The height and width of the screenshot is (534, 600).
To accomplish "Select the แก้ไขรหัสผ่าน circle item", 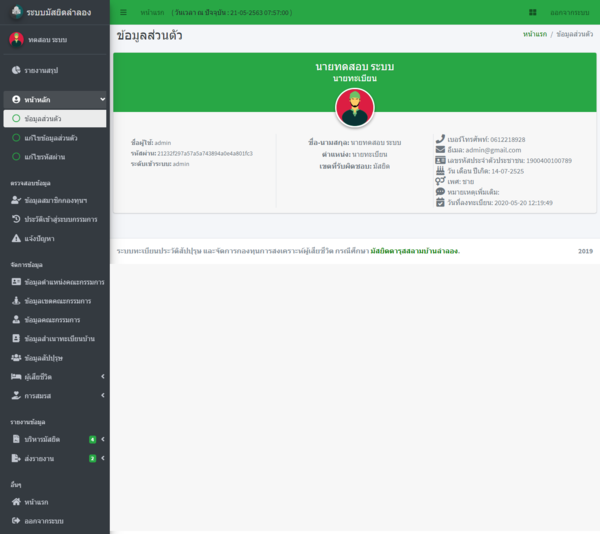I will pyautogui.click(x=55, y=157).
